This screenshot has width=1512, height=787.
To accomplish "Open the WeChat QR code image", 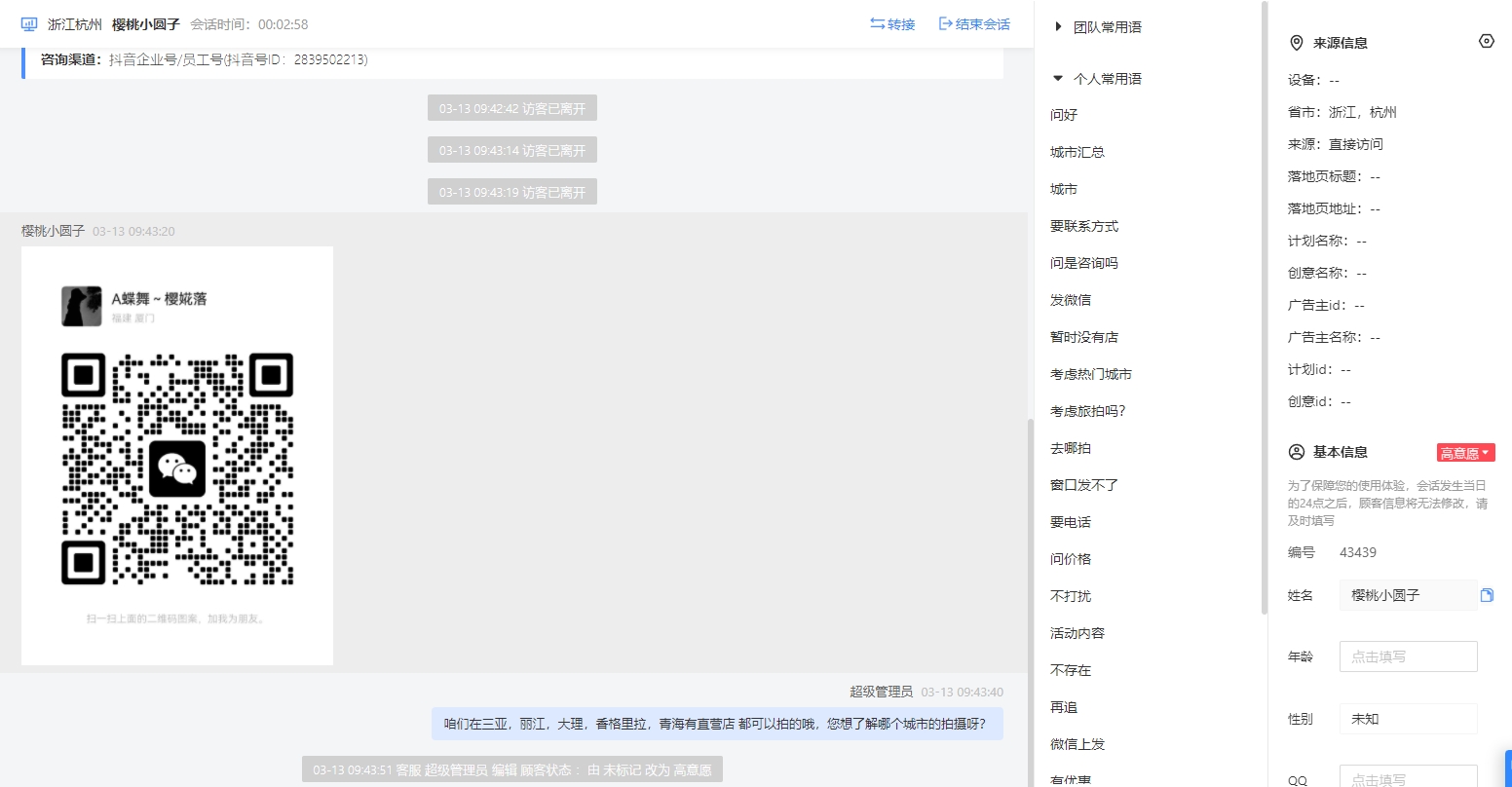I will pyautogui.click(x=177, y=456).
